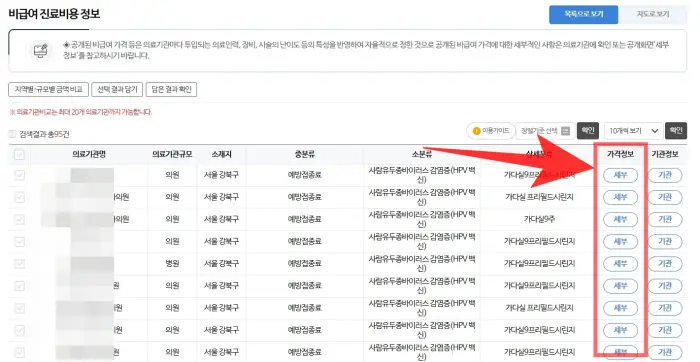Switch to the 지도로 보기 tab
The width and height of the screenshot is (700, 362).
click(653, 14)
